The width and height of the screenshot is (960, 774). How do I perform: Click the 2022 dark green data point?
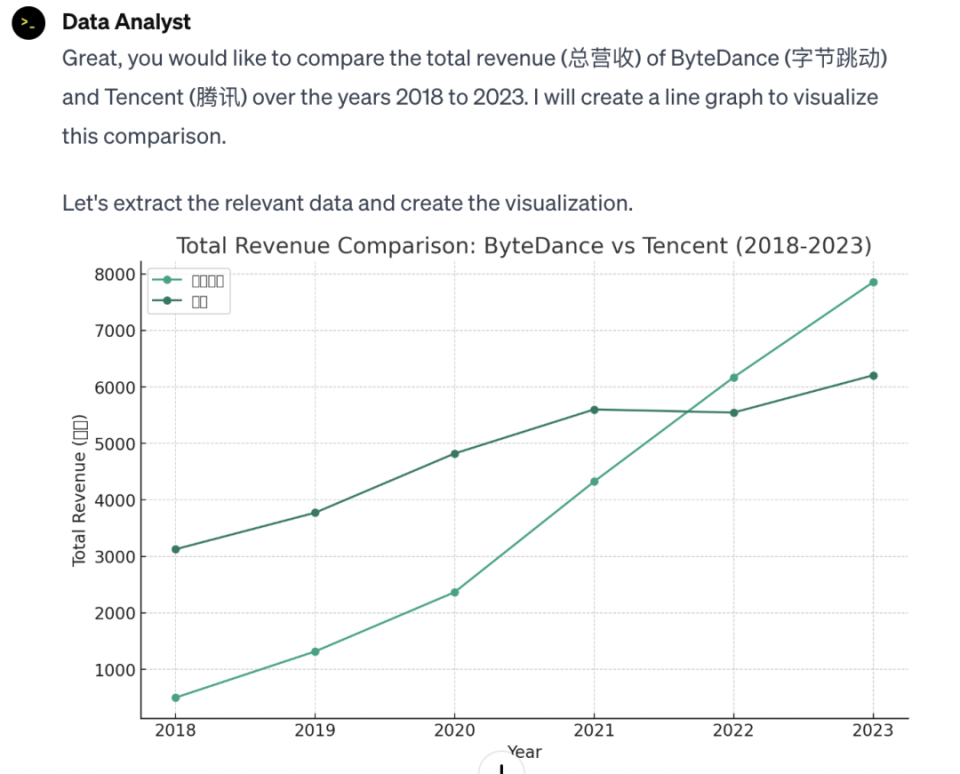coord(733,413)
